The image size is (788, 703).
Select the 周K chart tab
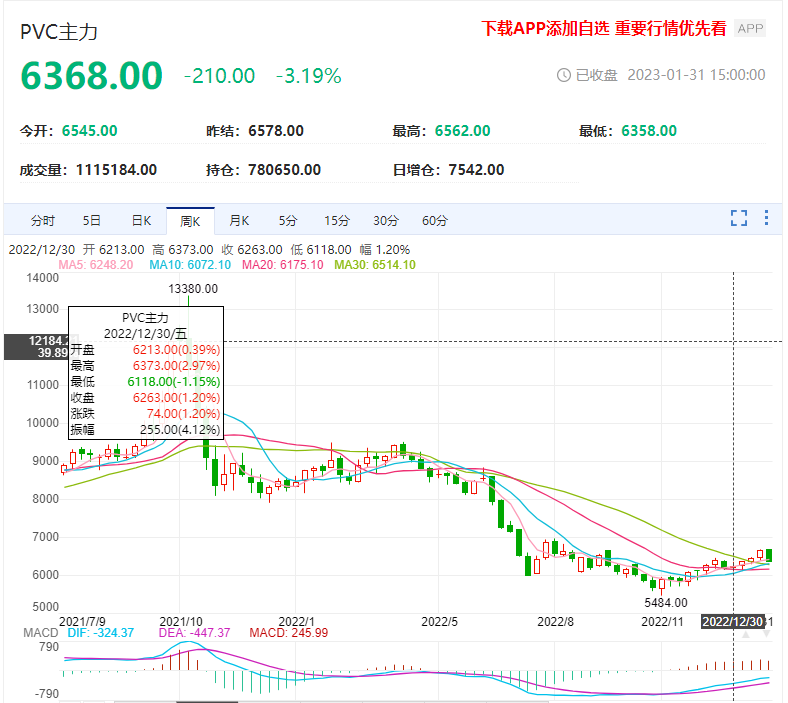pyautogui.click(x=190, y=221)
